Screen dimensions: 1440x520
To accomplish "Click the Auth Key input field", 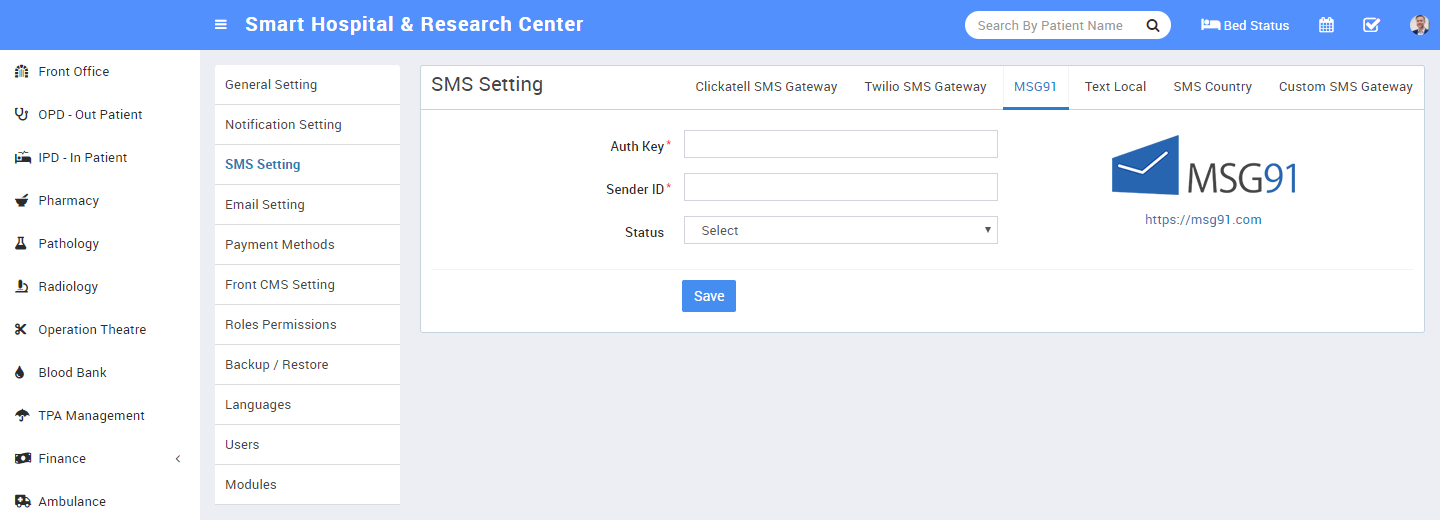I will point(840,145).
